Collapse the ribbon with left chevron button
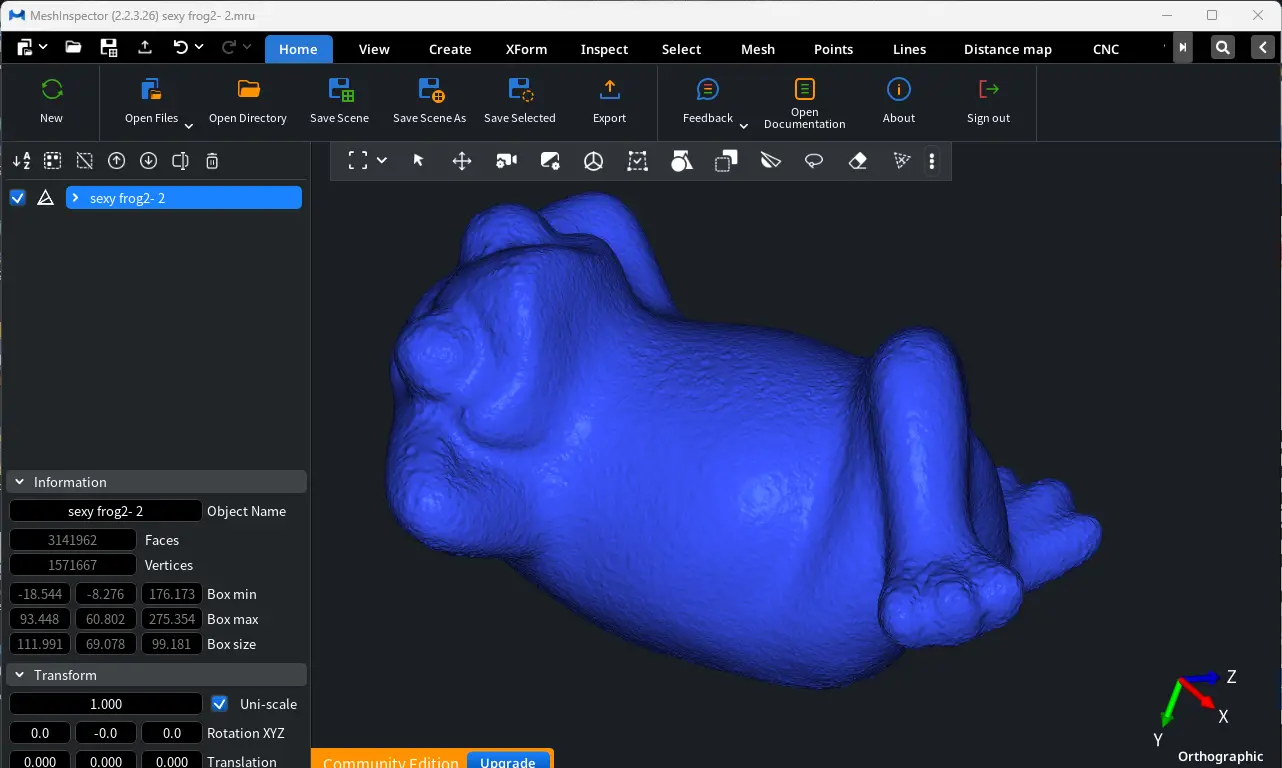 (x=1263, y=48)
